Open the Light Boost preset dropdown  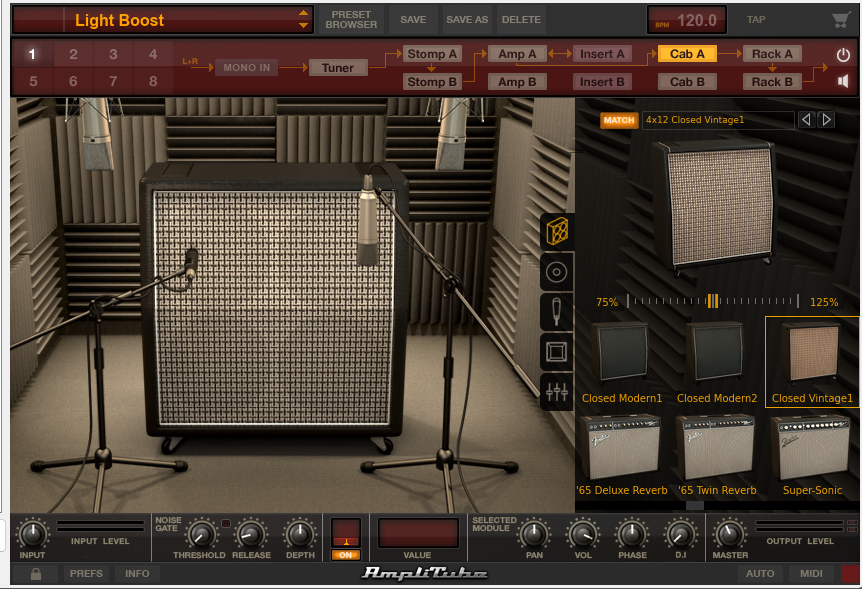tap(162, 20)
